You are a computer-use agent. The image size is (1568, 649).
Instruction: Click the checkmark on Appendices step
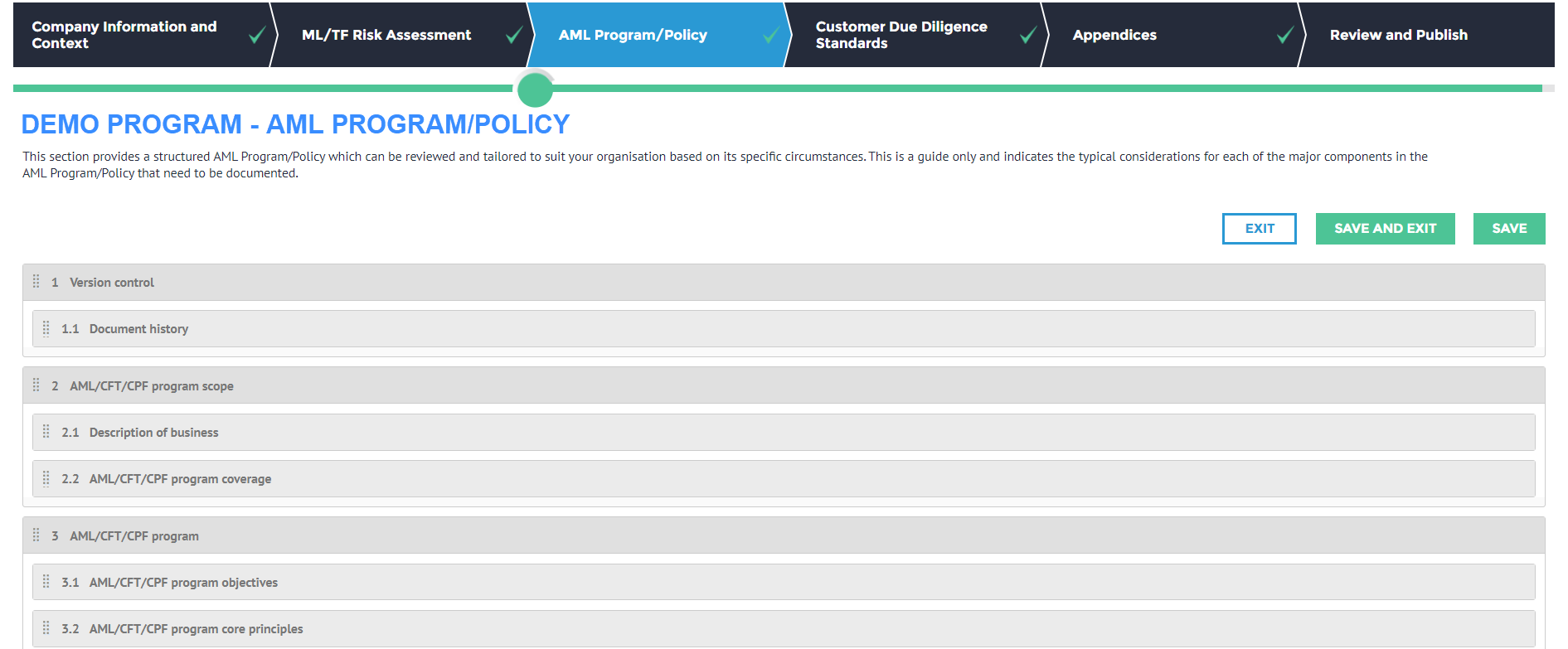coord(1285,35)
